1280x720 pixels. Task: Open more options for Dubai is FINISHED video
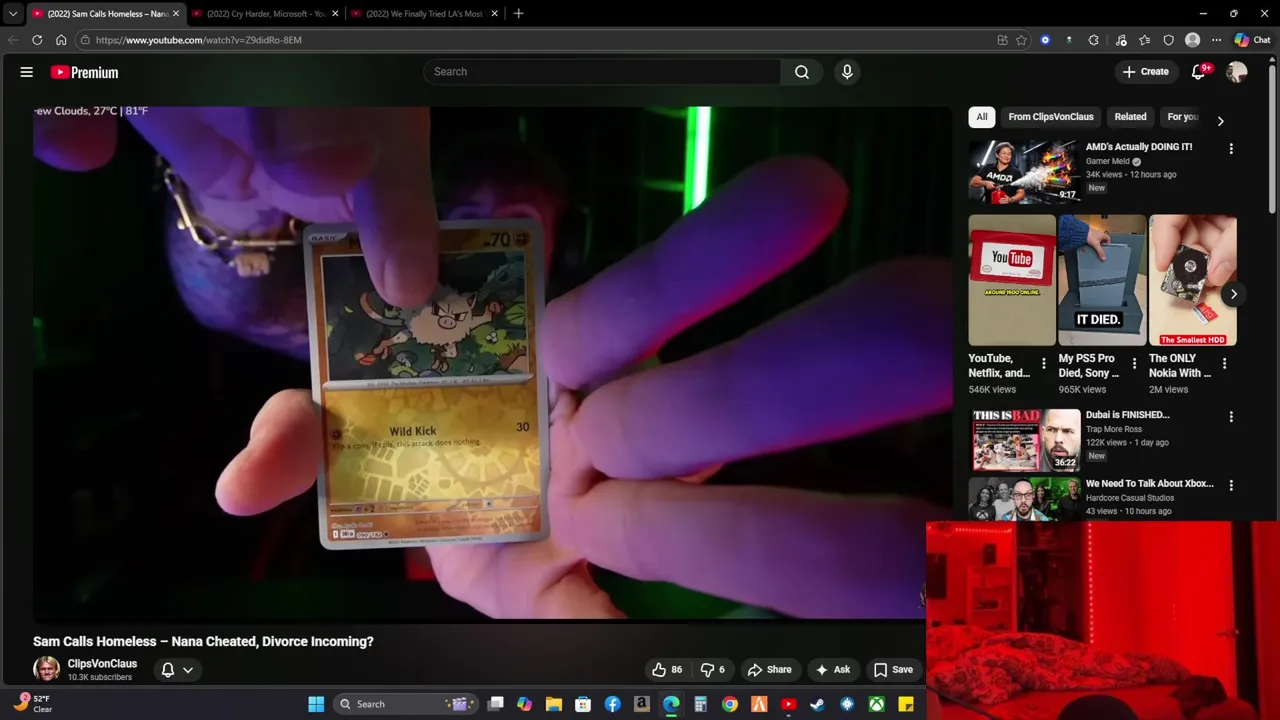(x=1231, y=416)
